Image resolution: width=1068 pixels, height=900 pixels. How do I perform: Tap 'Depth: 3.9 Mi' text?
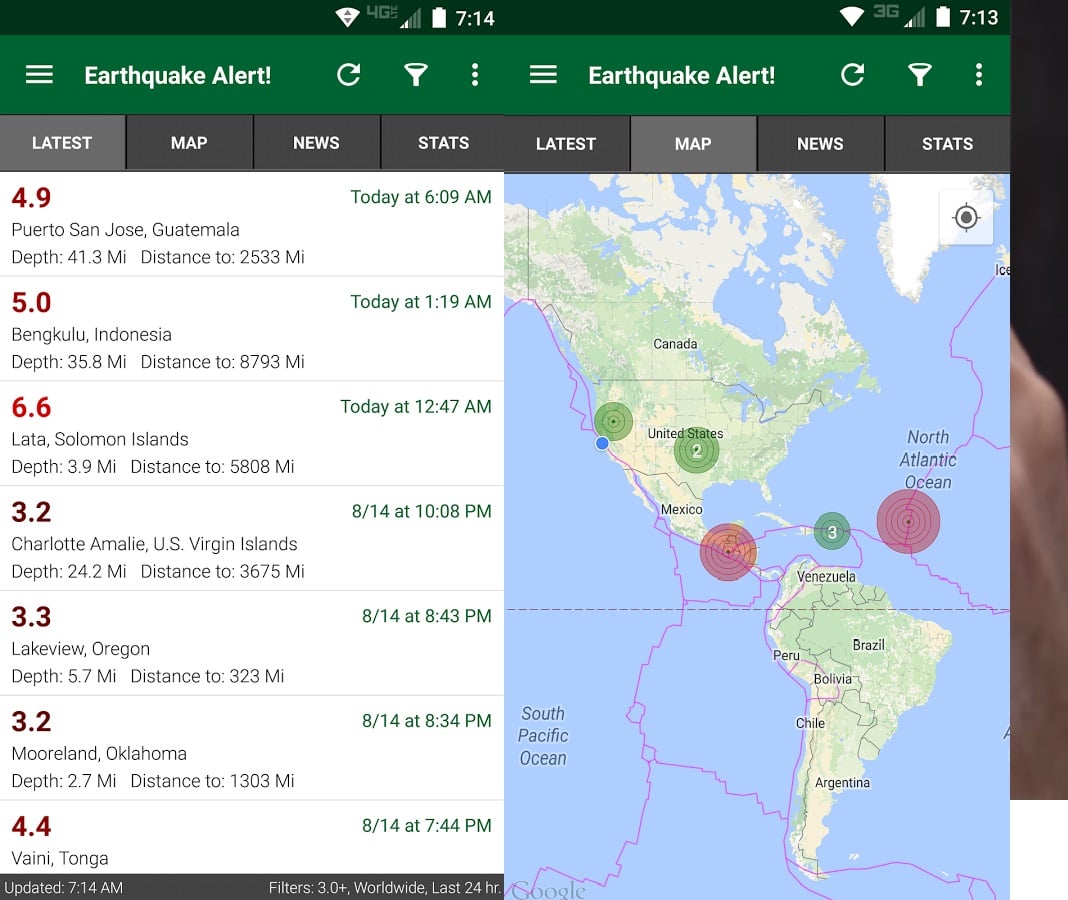pyautogui.click(x=64, y=467)
